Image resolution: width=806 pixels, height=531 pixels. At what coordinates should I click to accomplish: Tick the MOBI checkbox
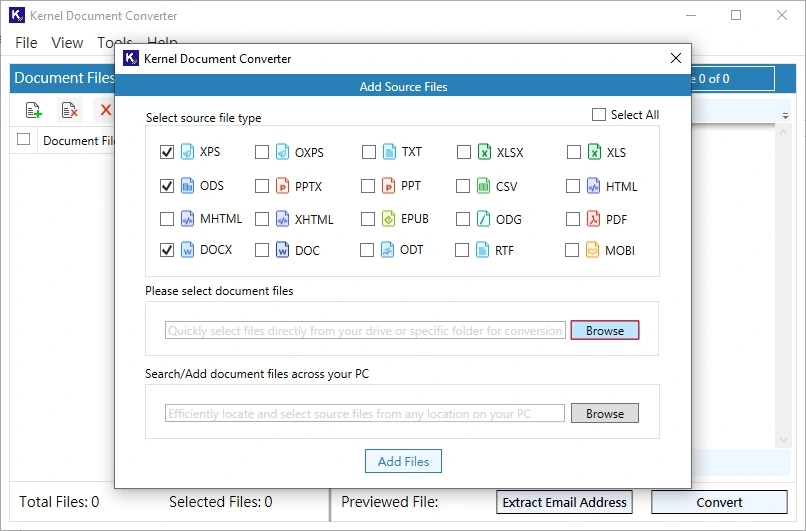coord(572,250)
